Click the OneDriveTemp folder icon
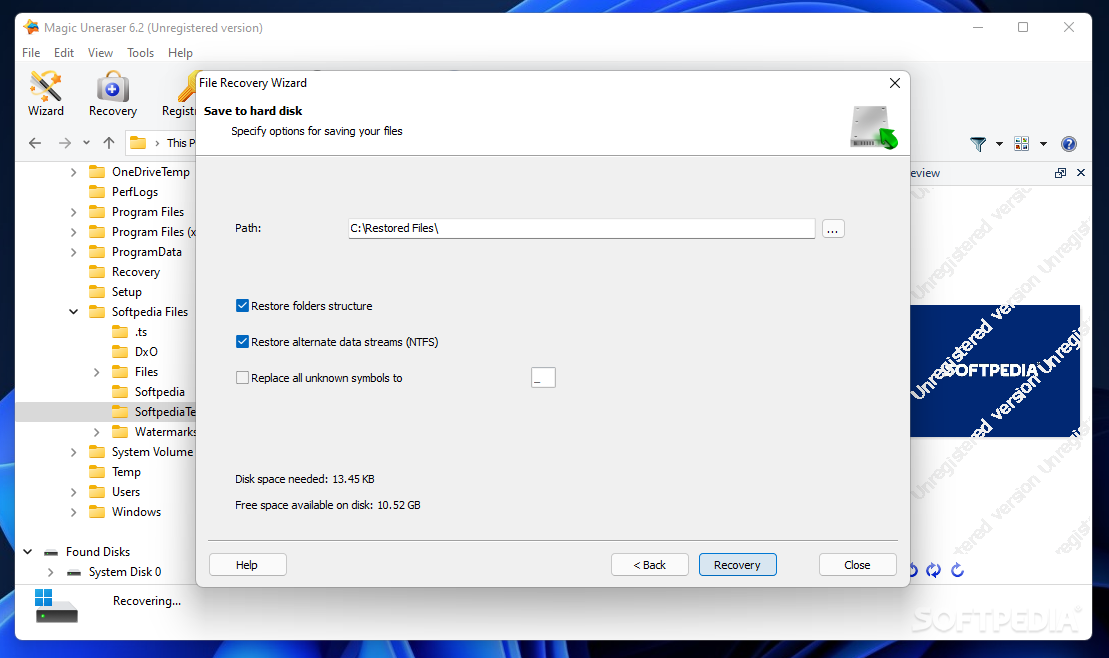Image resolution: width=1109 pixels, height=658 pixels. pos(97,172)
